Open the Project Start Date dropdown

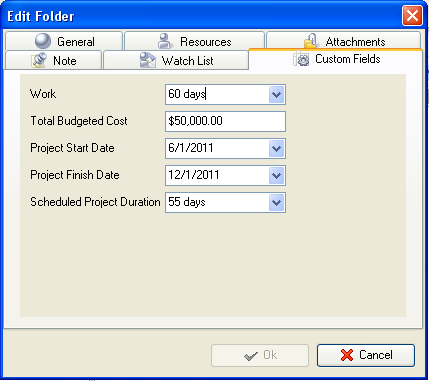pyautogui.click(x=276, y=148)
